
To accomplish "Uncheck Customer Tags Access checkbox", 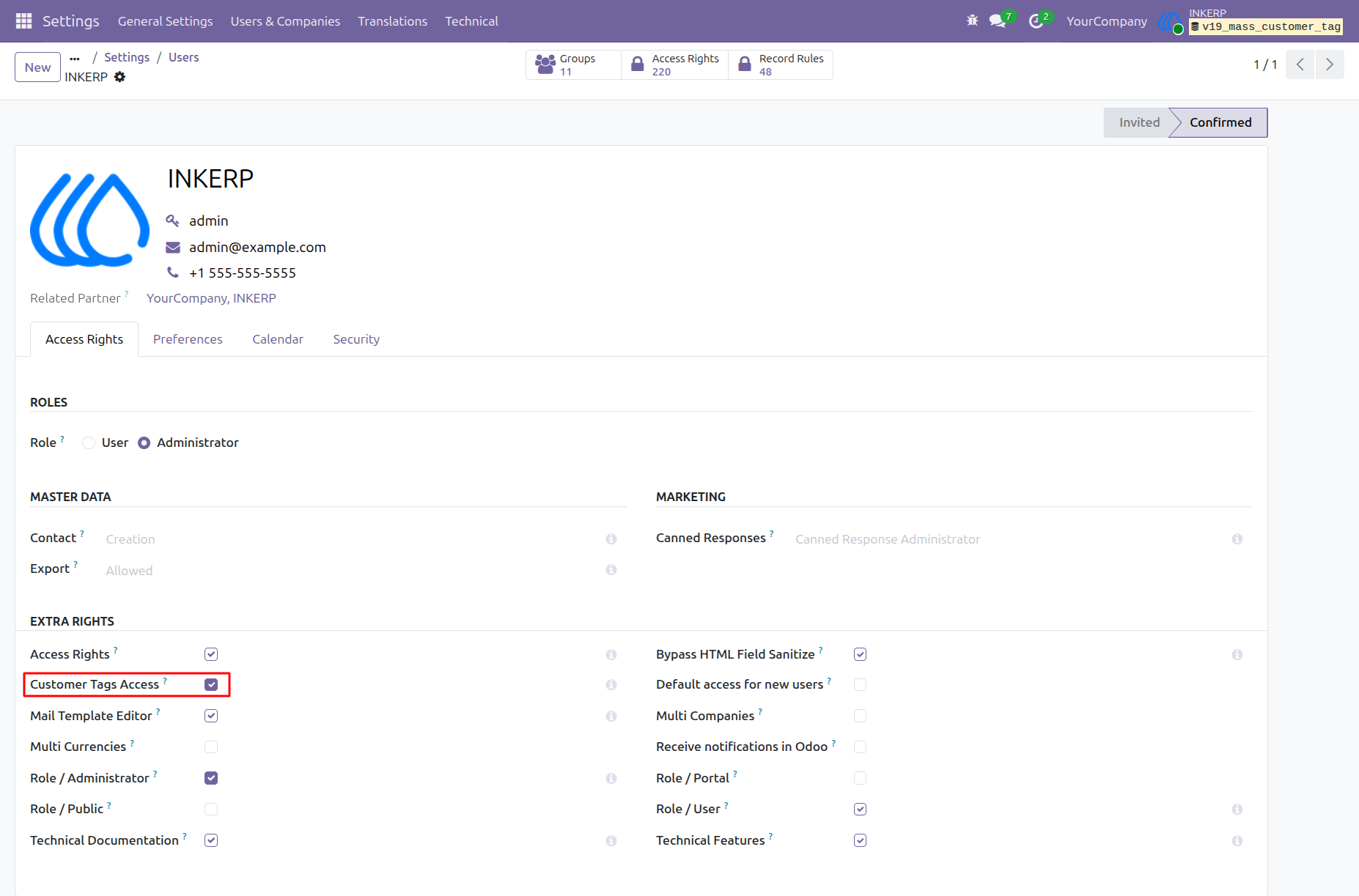I will click(211, 684).
